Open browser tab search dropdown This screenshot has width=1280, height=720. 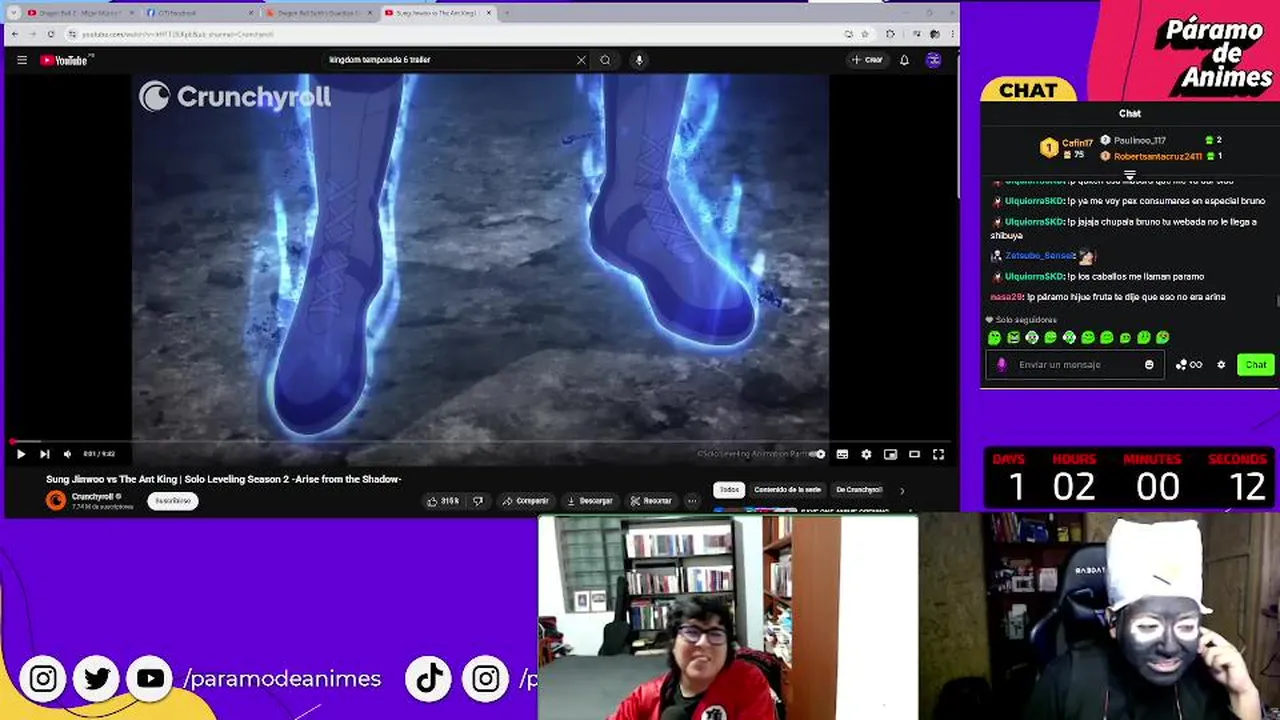(13, 13)
